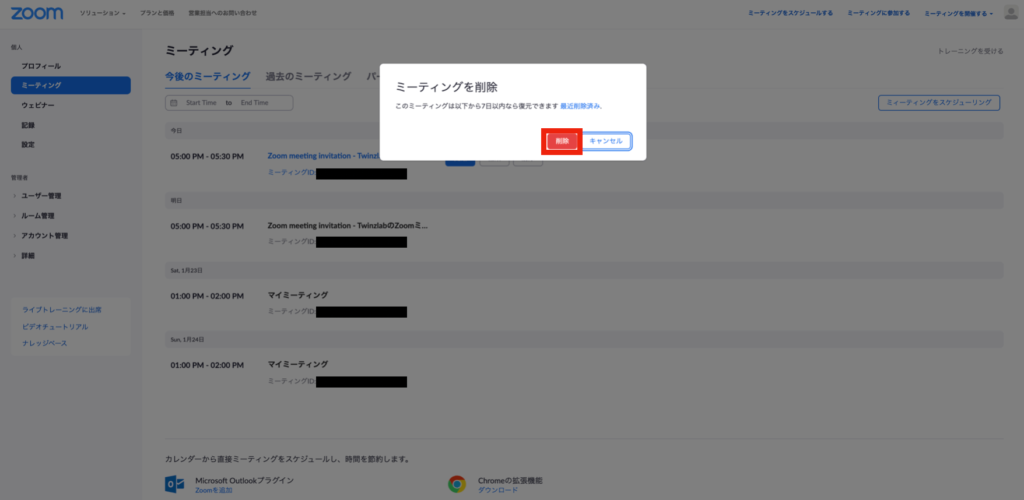This screenshot has height=500, width=1024.
Task: Select the 今後のミーティング tab
Action: click(208, 76)
